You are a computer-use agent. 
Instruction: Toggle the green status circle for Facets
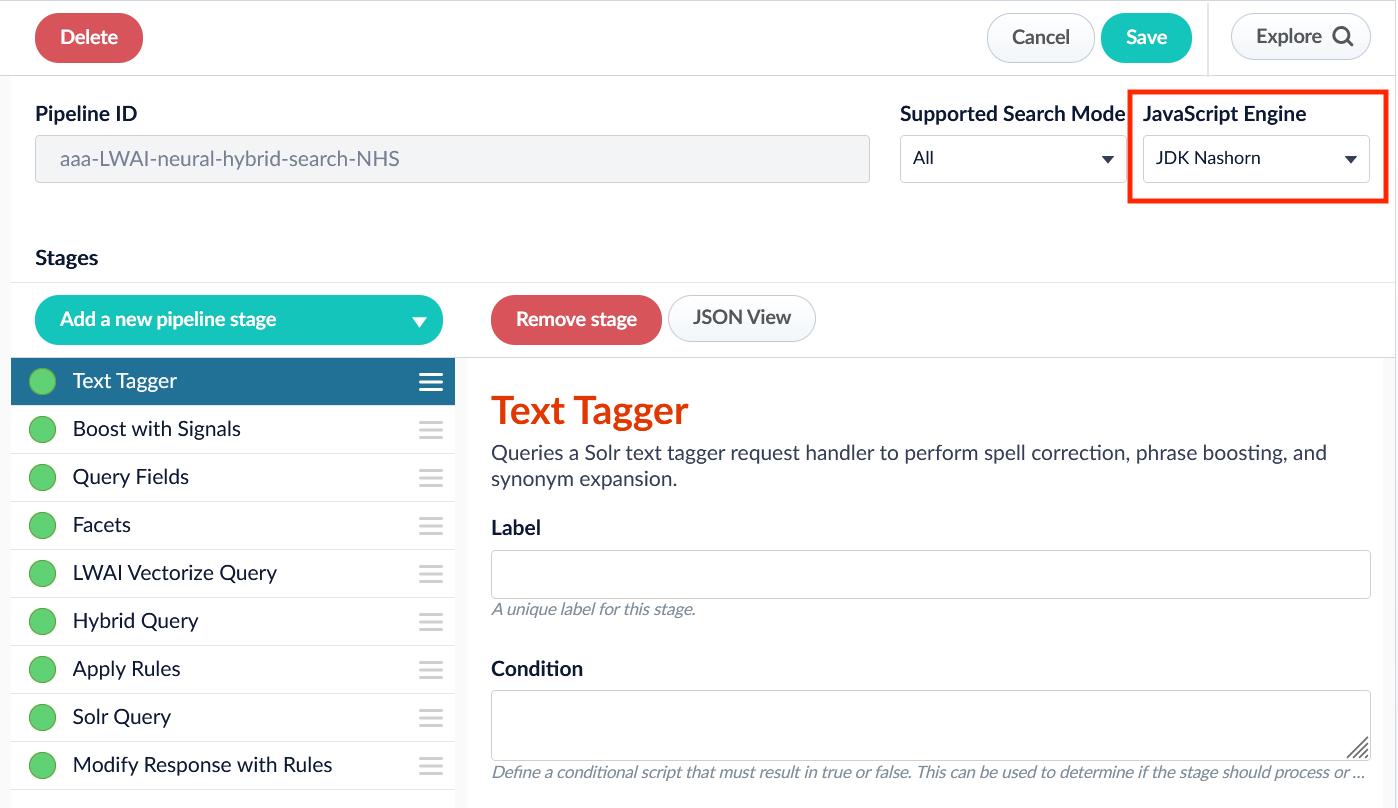coord(42,525)
